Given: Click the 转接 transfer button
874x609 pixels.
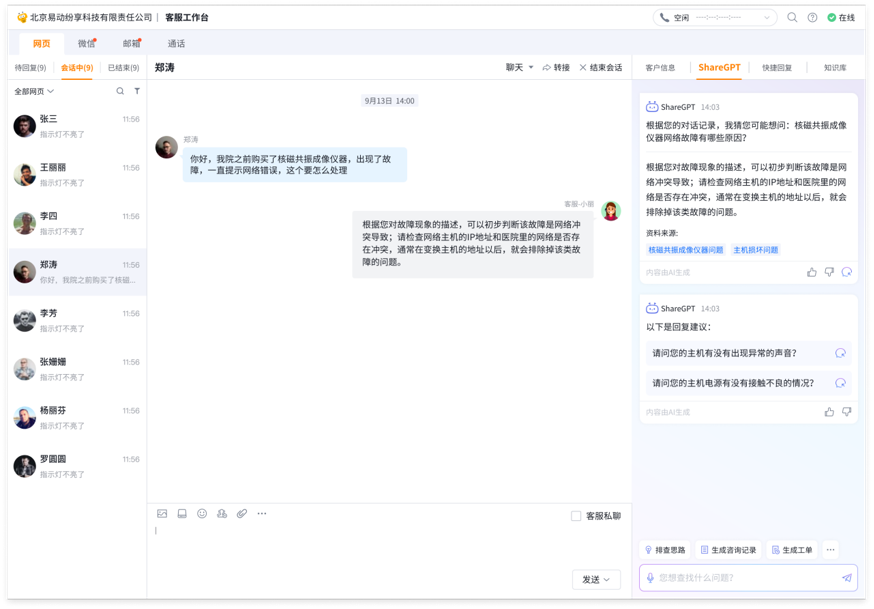Looking at the screenshot, I should (x=556, y=67).
